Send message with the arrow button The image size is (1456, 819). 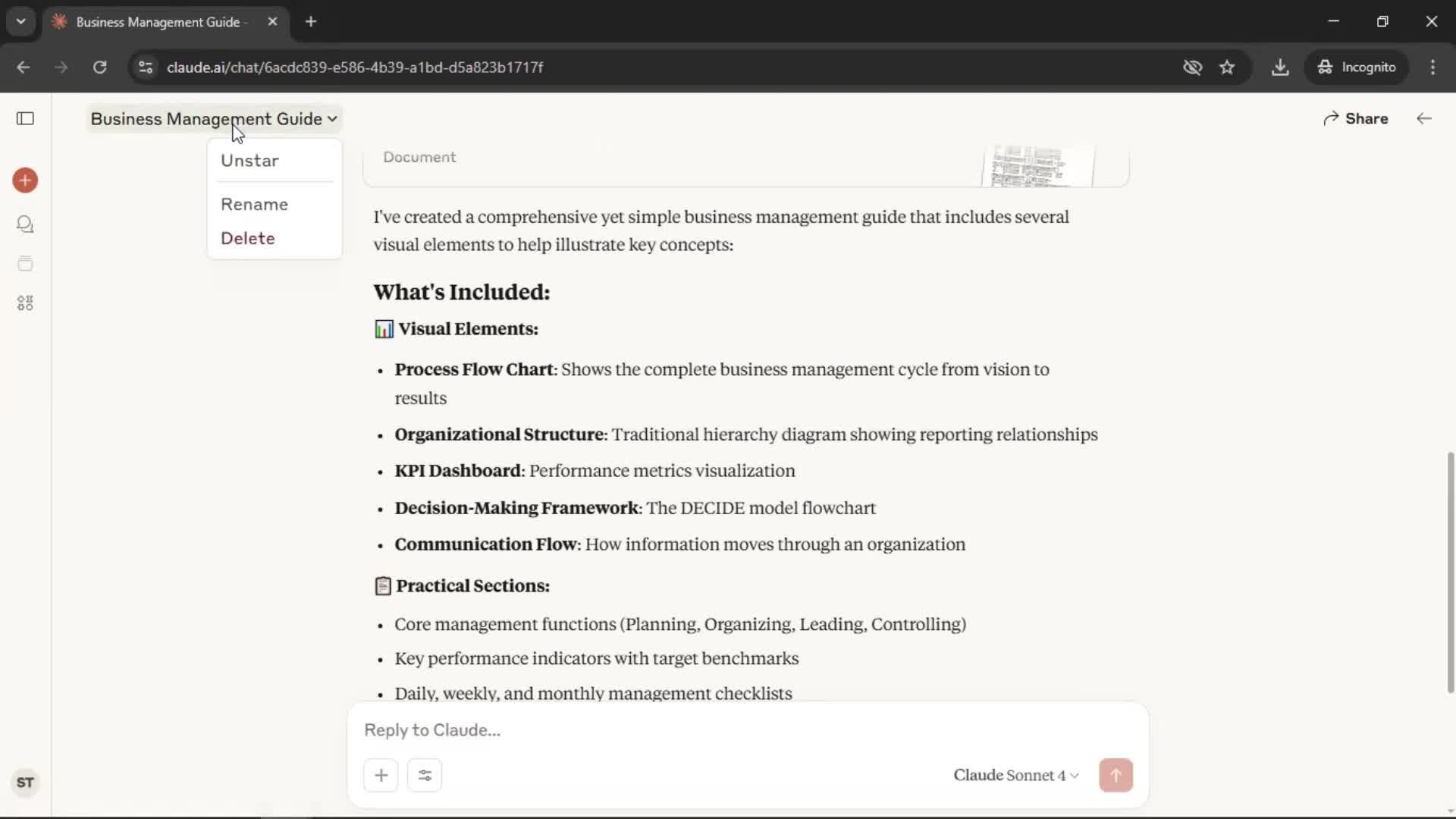point(1116,775)
